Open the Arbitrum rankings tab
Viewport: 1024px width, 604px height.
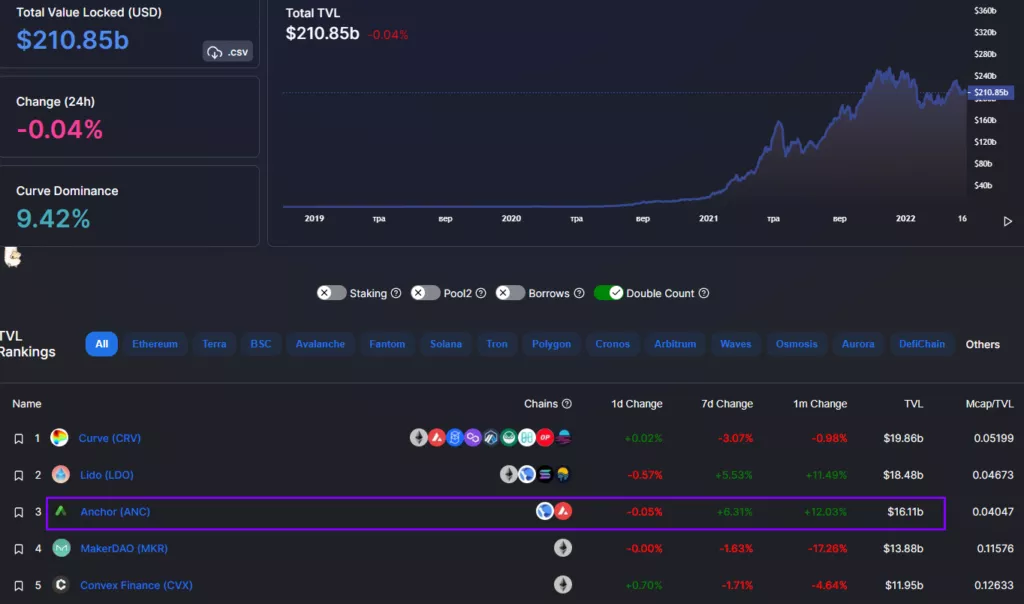pos(675,344)
